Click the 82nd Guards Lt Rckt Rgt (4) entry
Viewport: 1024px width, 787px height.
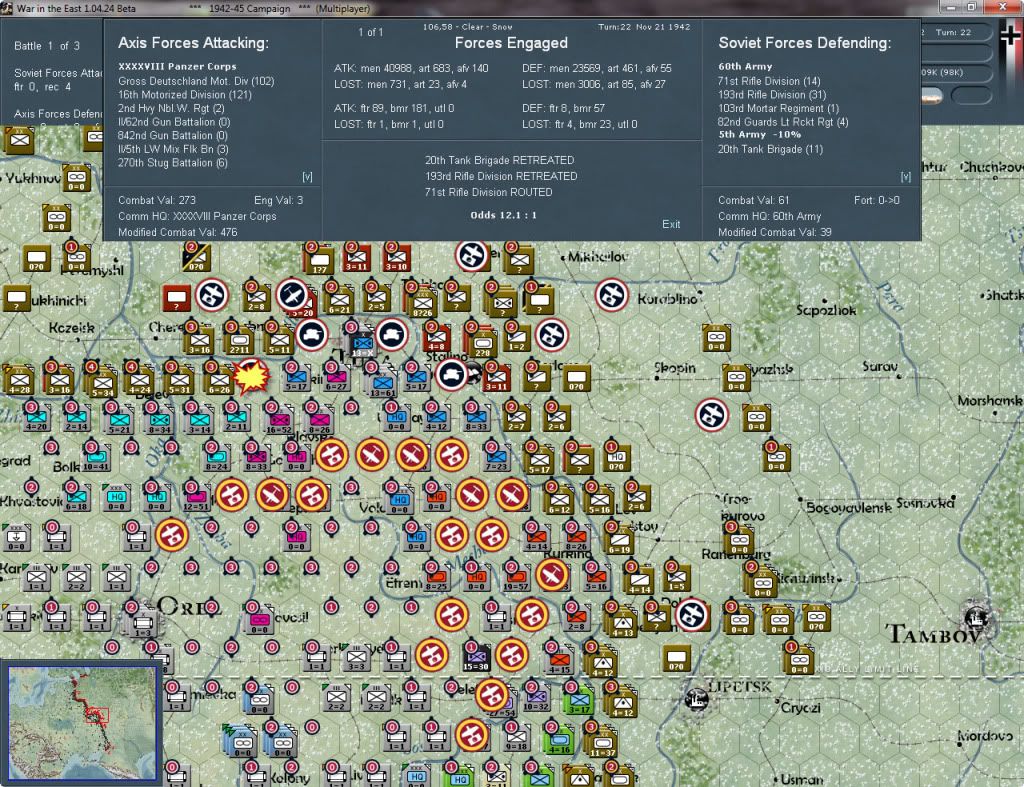pos(782,122)
